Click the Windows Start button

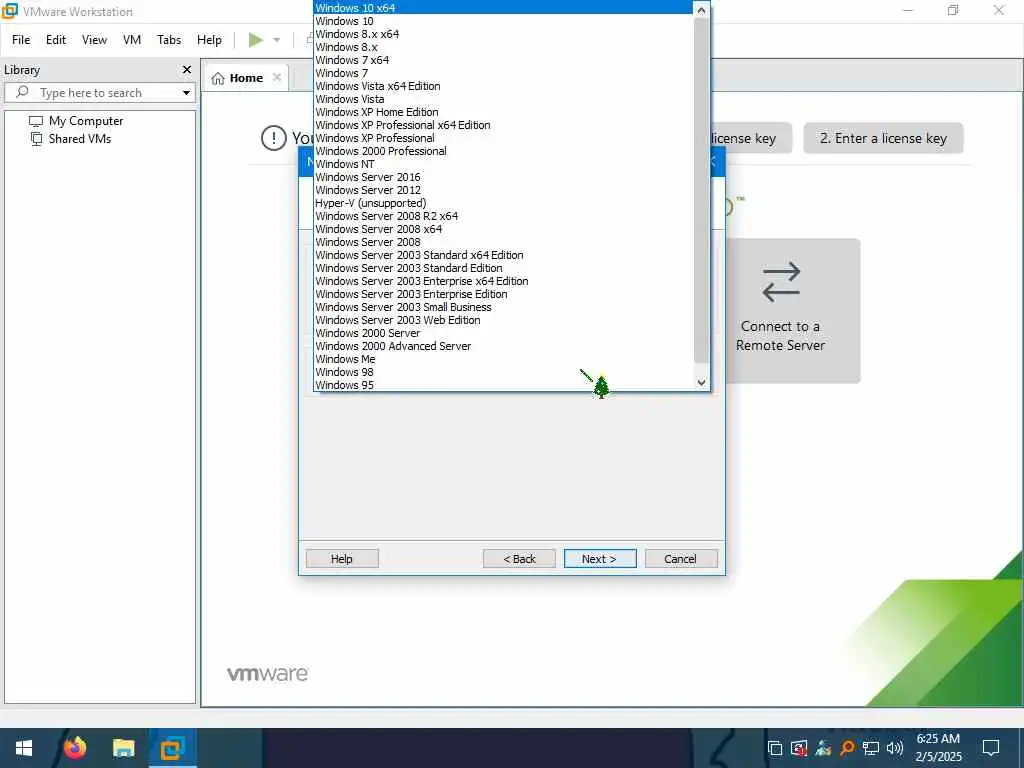(24, 748)
